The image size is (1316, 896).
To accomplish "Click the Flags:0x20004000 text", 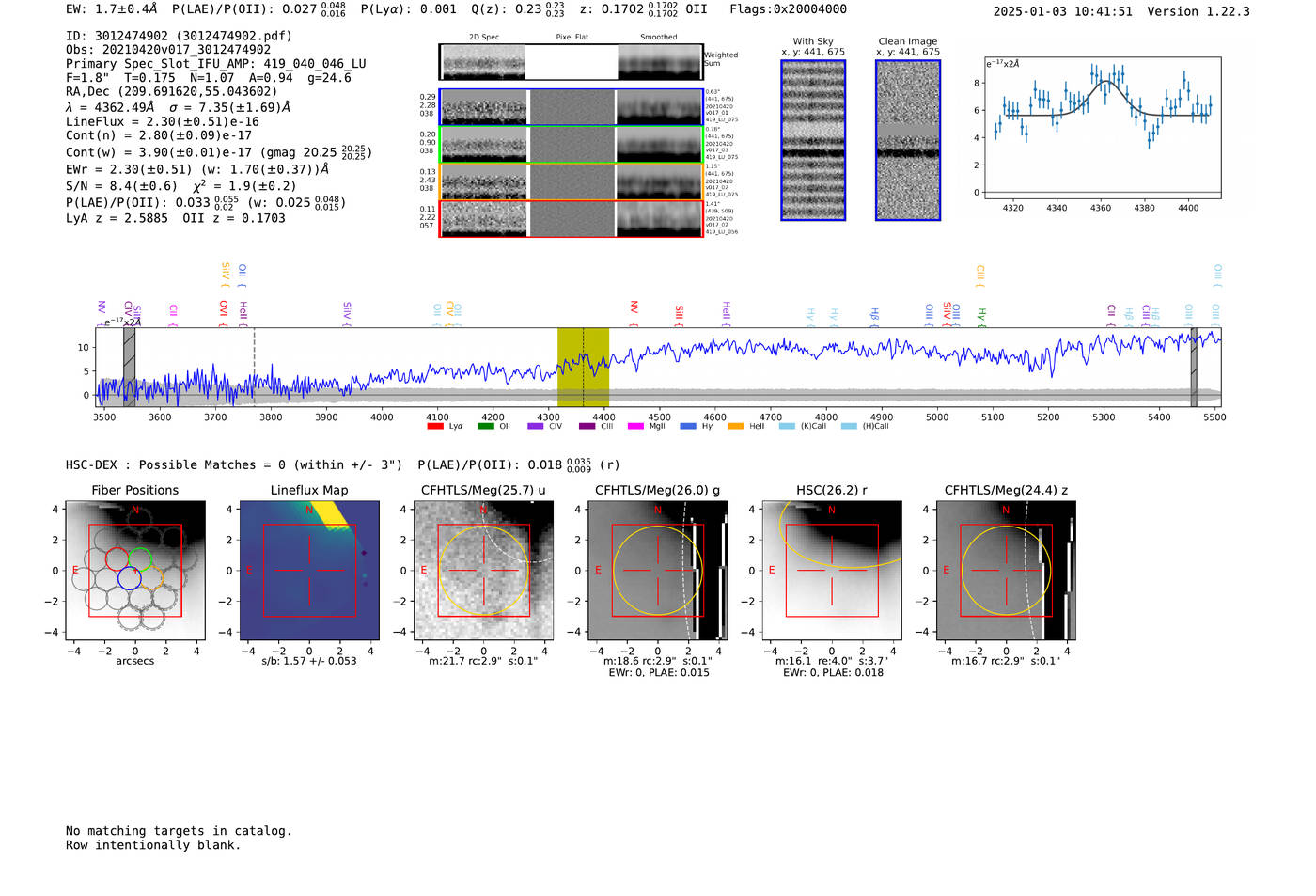I will point(788,9).
